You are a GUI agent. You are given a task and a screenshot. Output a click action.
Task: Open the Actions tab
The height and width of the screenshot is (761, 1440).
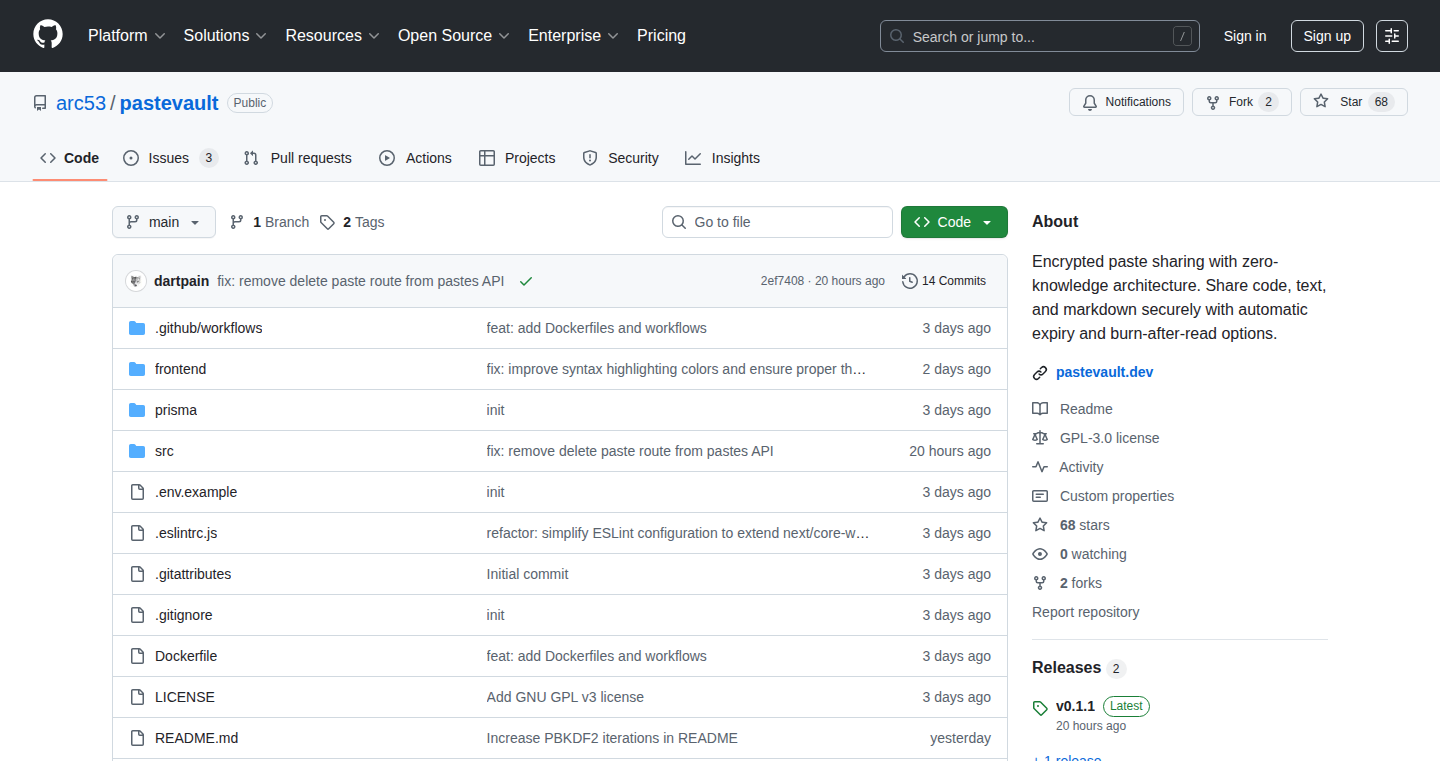pyautogui.click(x=416, y=158)
